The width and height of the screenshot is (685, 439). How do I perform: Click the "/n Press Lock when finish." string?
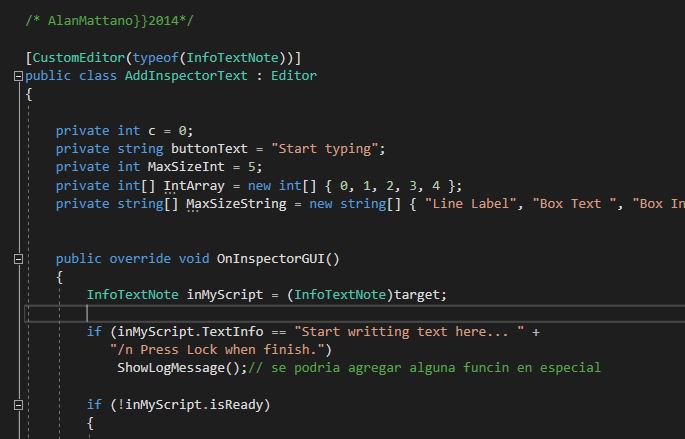tap(217, 349)
